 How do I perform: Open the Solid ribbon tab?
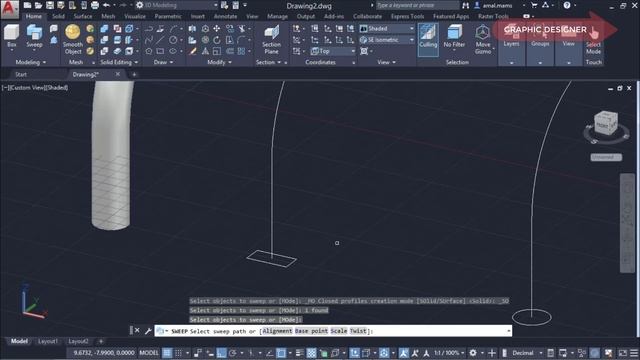(58, 16)
